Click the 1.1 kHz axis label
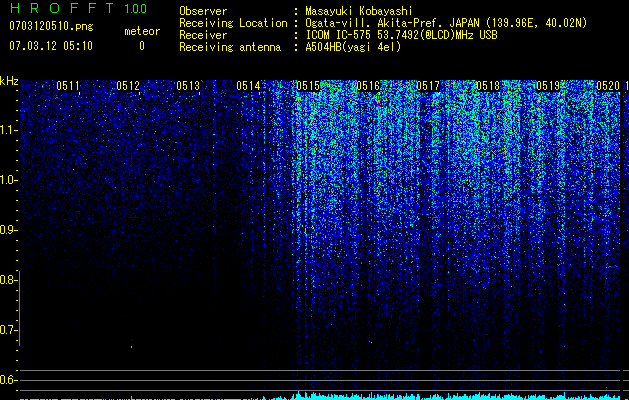Screen dimensions: 629x400 pos(7,130)
